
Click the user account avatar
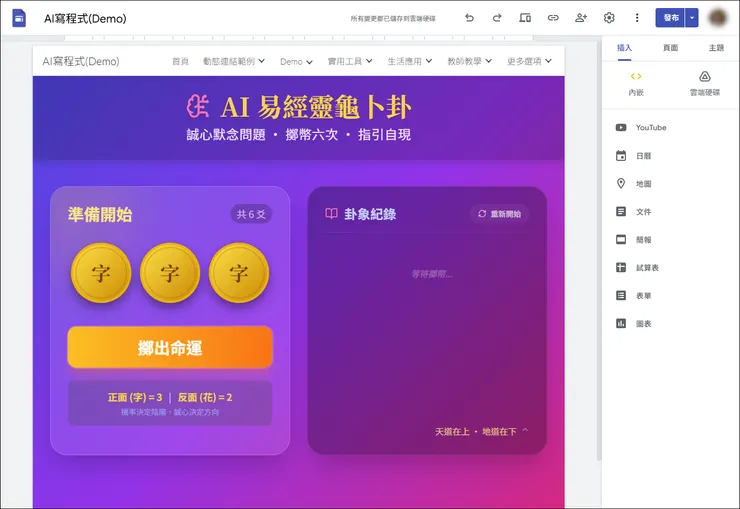tap(718, 18)
